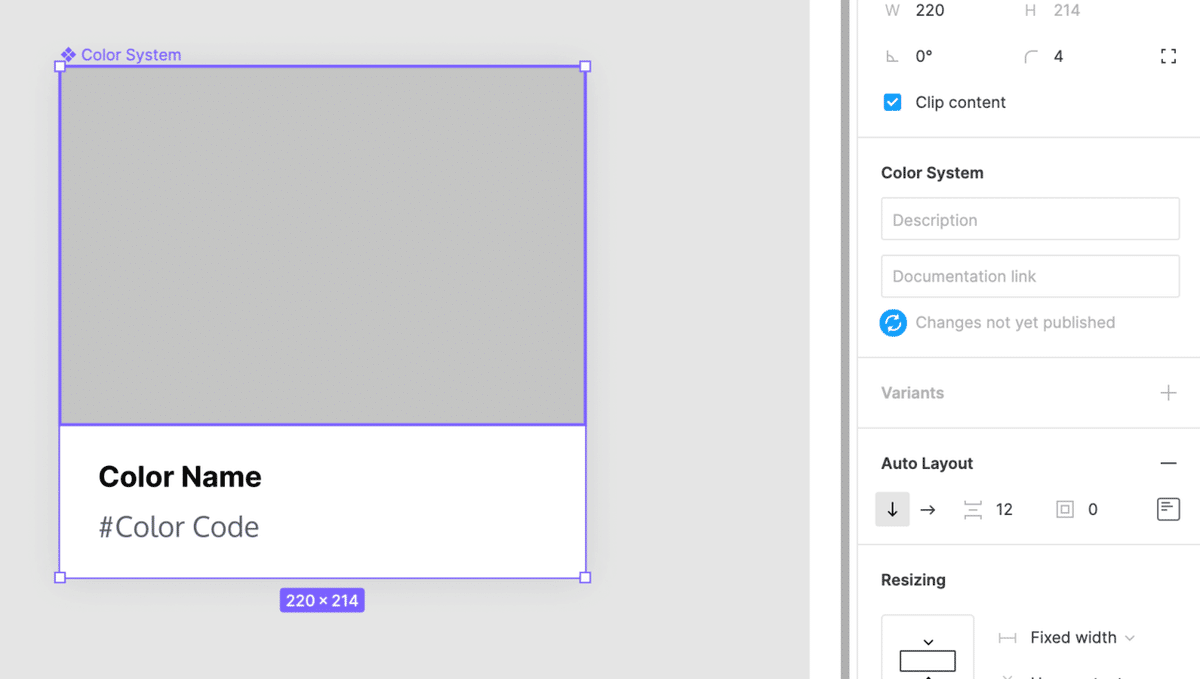
Task: Click the independent corners icon
Action: pos(1168,56)
